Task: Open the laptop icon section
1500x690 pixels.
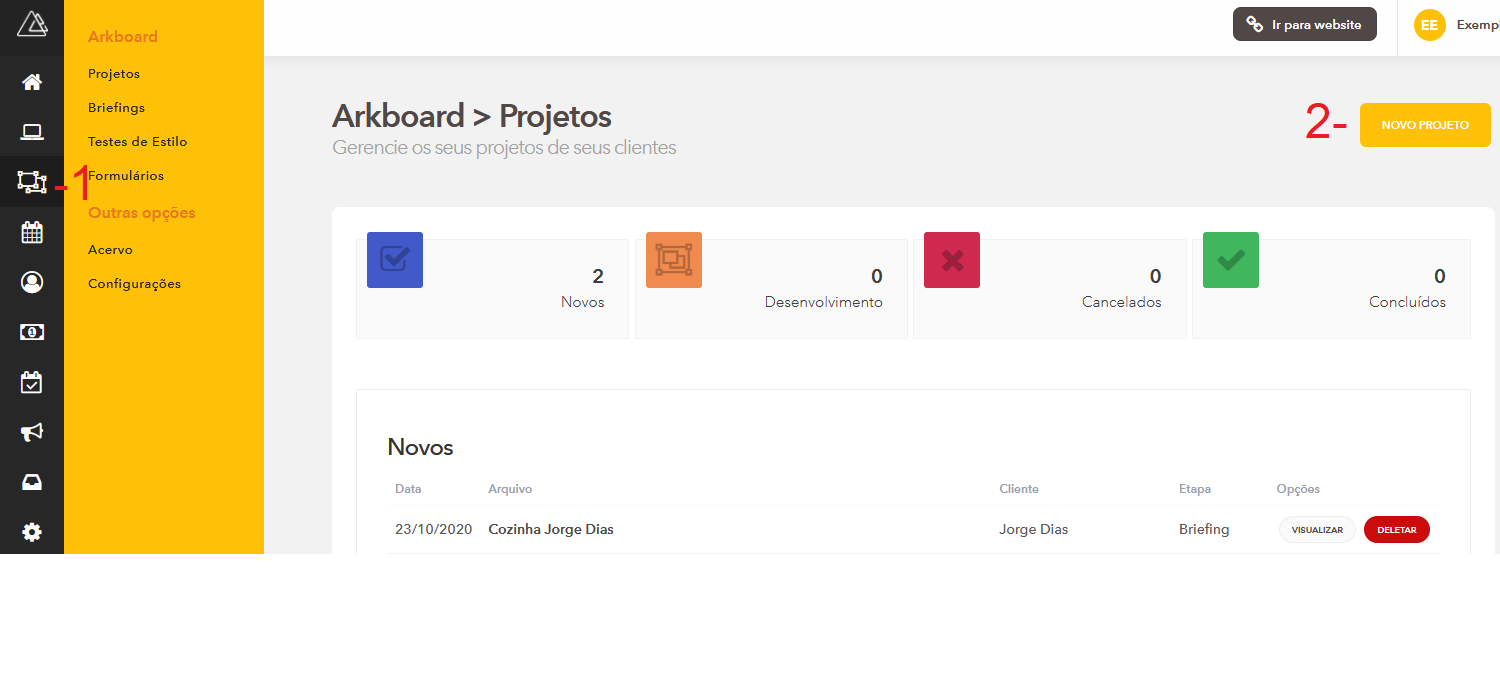Action: coord(32,132)
